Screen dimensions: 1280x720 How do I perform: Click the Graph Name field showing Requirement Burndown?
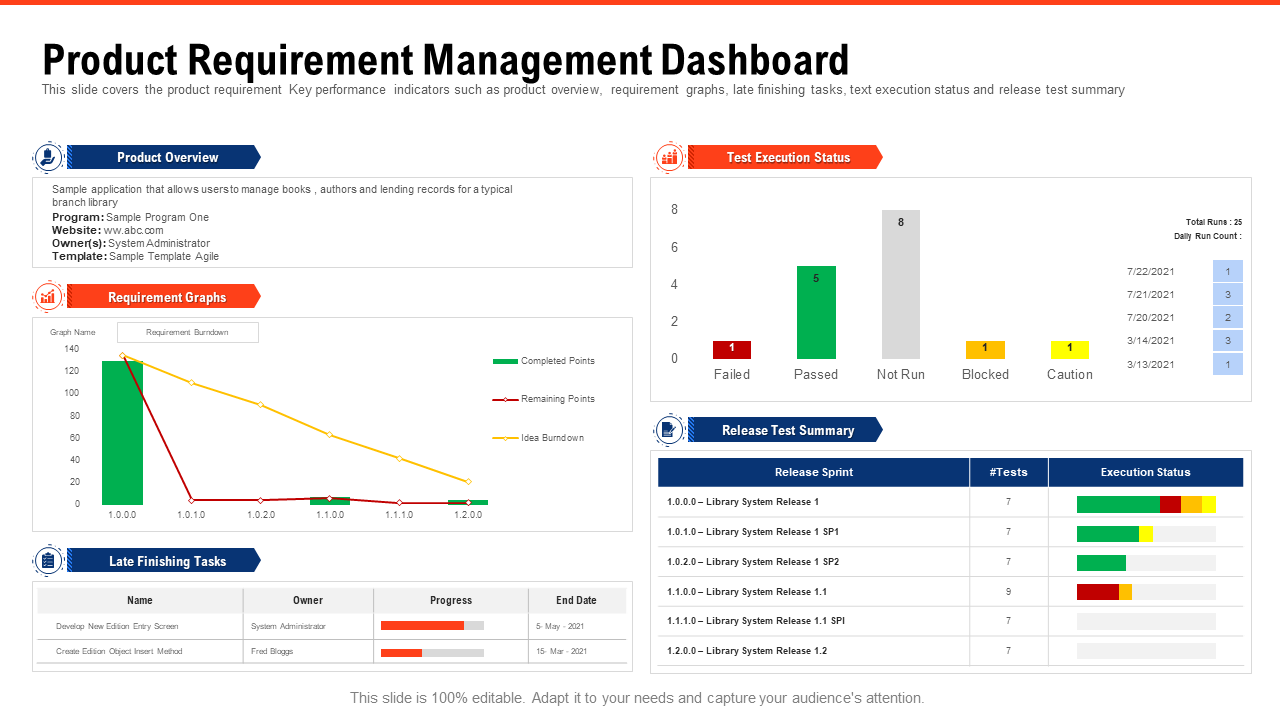[x=188, y=332]
